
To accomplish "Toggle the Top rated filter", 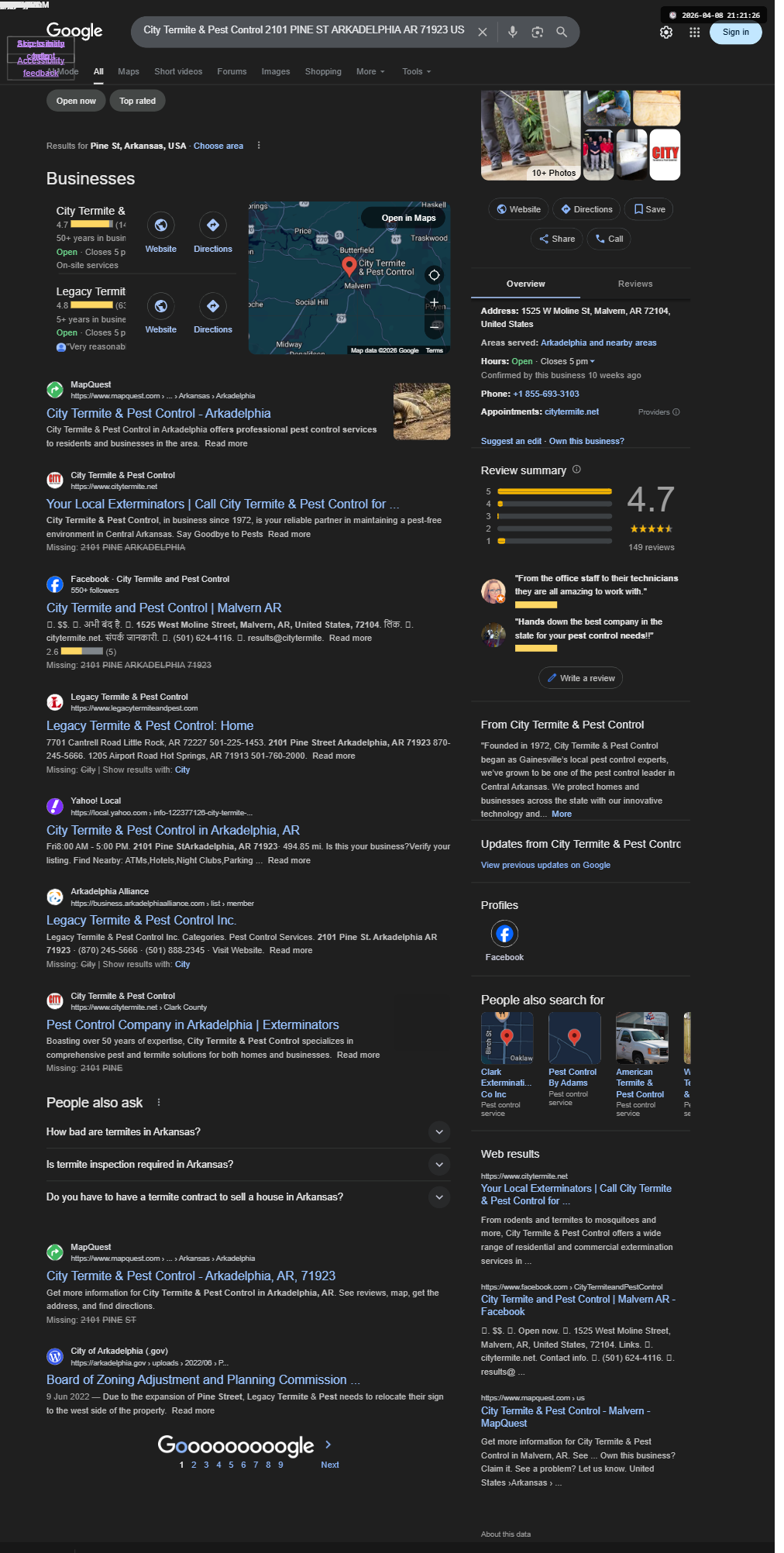I will pos(138,101).
